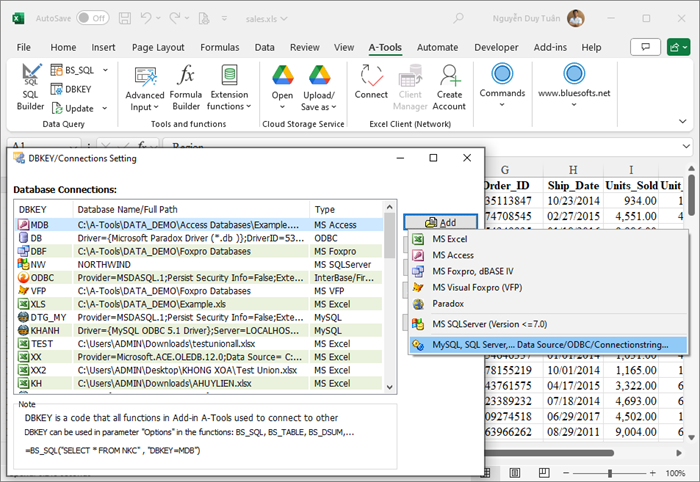The height and width of the screenshot is (482, 700).
Task: Expand the BS_SQL dropdown arrow
Action: click(105, 70)
